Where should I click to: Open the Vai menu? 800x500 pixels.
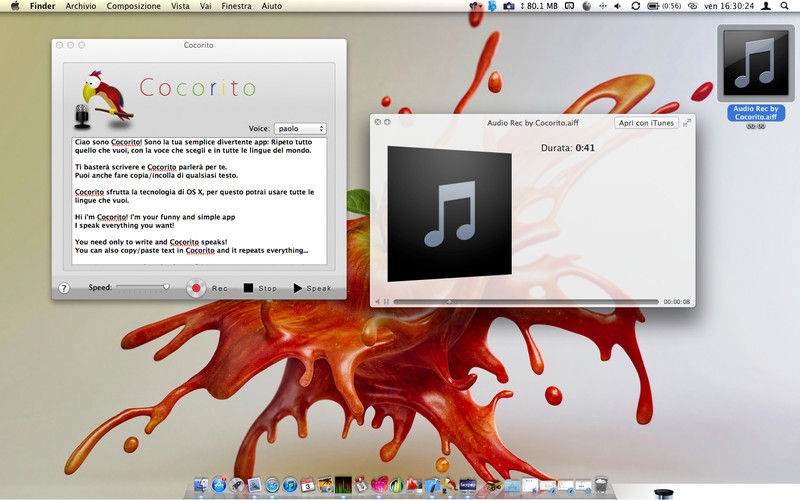pyautogui.click(x=206, y=6)
